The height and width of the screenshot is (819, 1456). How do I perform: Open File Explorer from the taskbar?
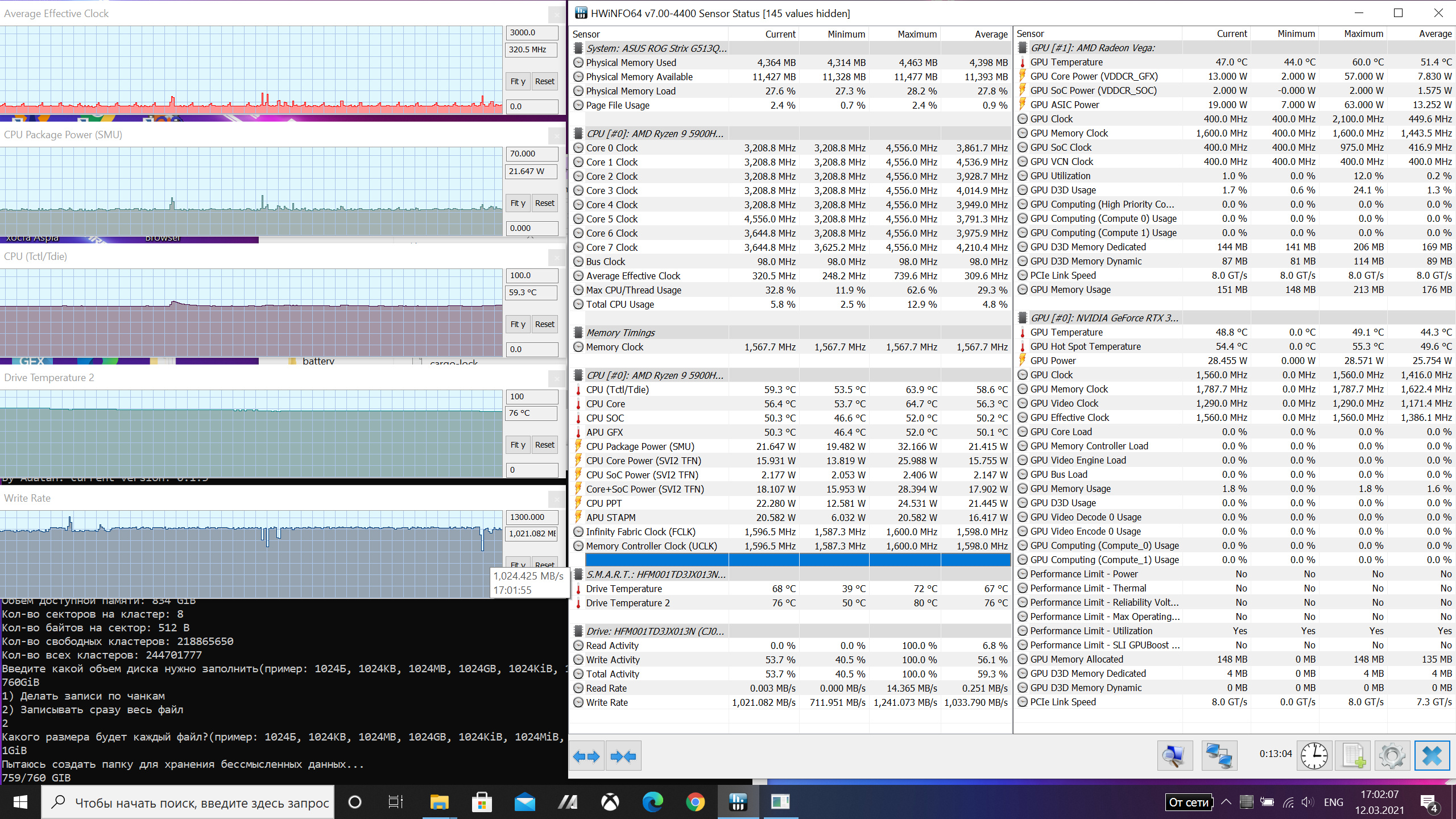point(439,803)
